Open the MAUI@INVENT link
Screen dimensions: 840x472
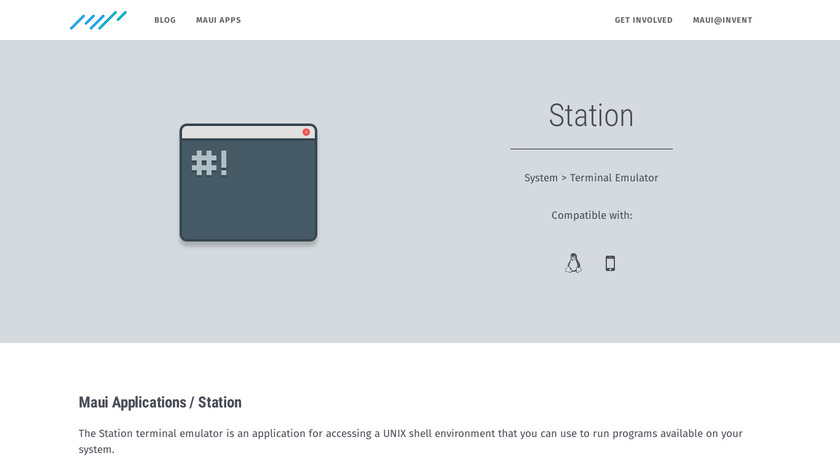pyautogui.click(x=723, y=20)
